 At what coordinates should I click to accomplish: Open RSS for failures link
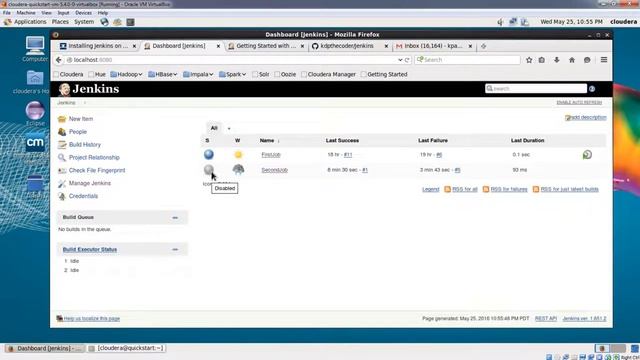509,189
